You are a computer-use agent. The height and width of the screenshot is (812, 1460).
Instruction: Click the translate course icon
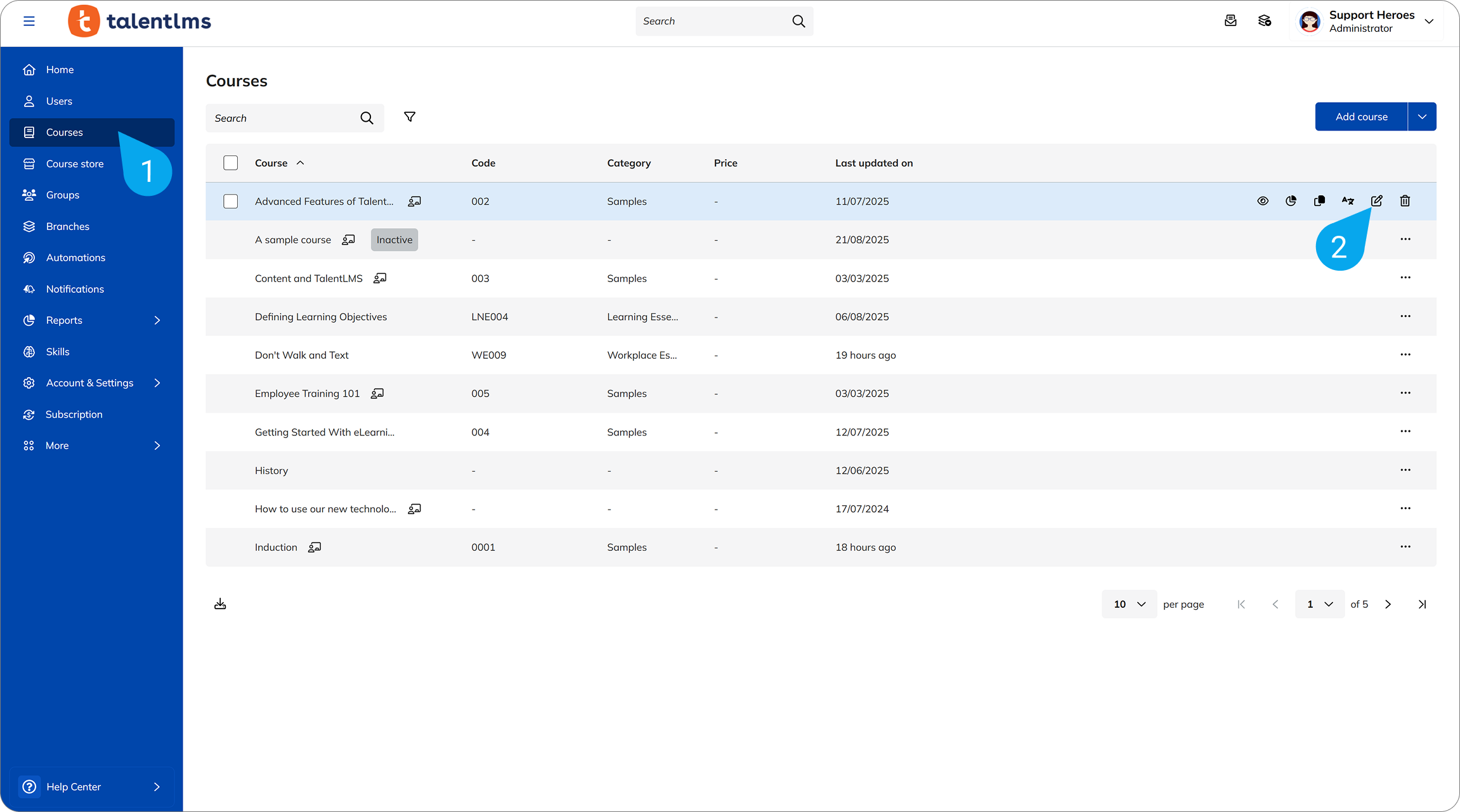tap(1348, 201)
